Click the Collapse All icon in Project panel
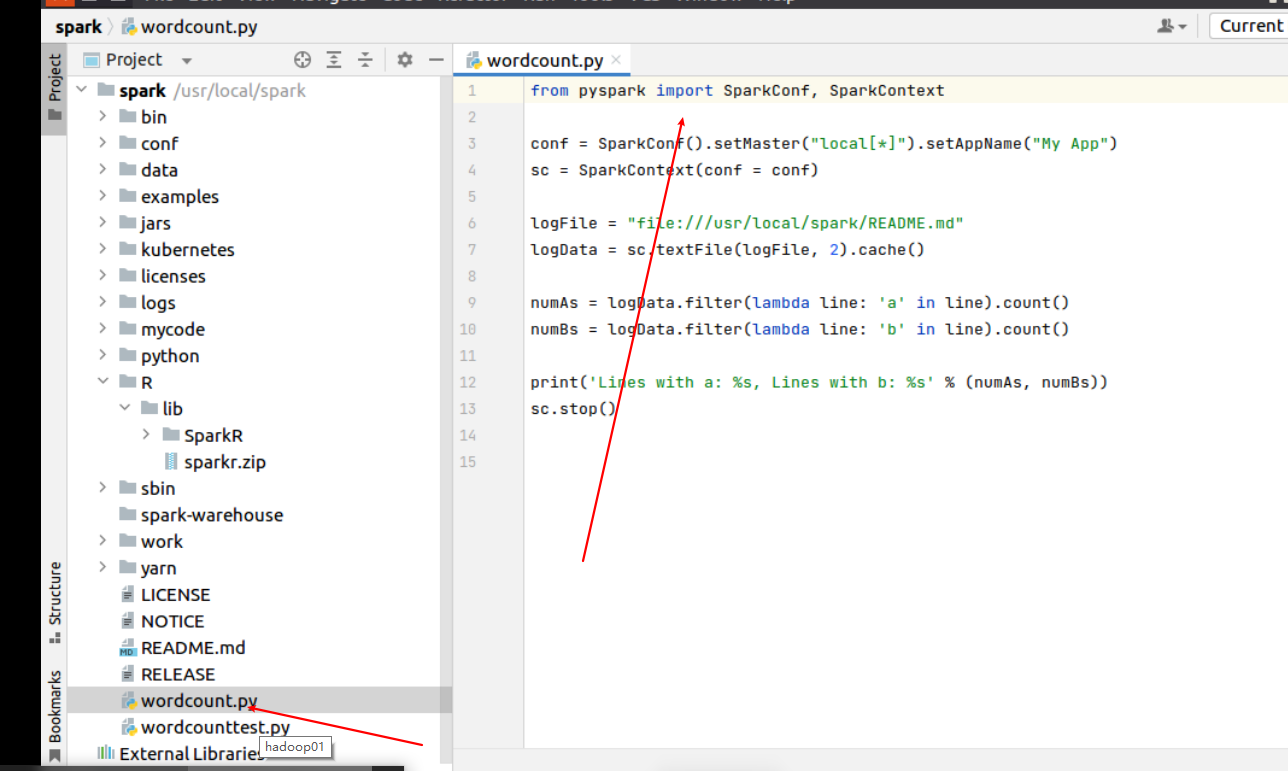This screenshot has height=771, width=1288. (365, 60)
